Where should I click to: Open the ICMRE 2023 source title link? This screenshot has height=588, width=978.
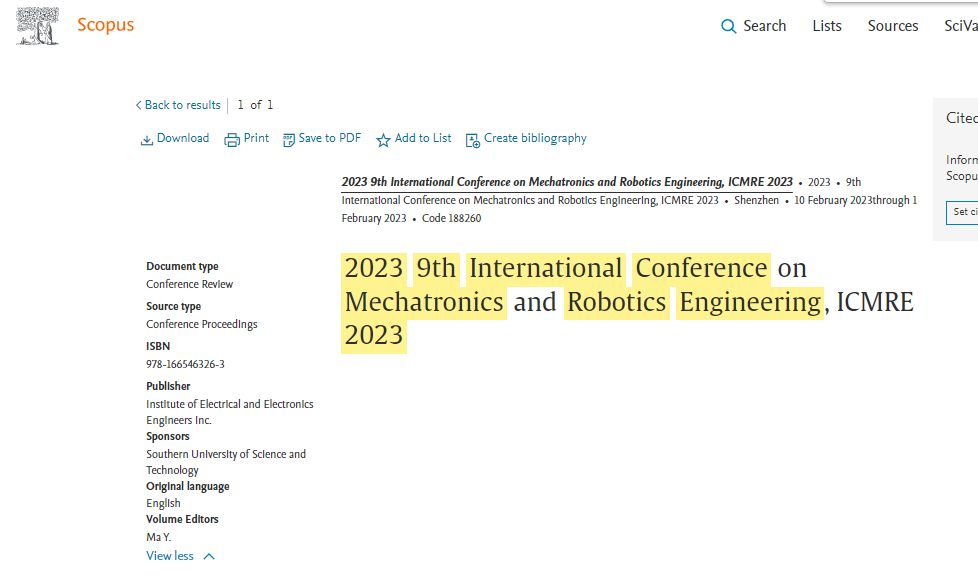coord(566,182)
